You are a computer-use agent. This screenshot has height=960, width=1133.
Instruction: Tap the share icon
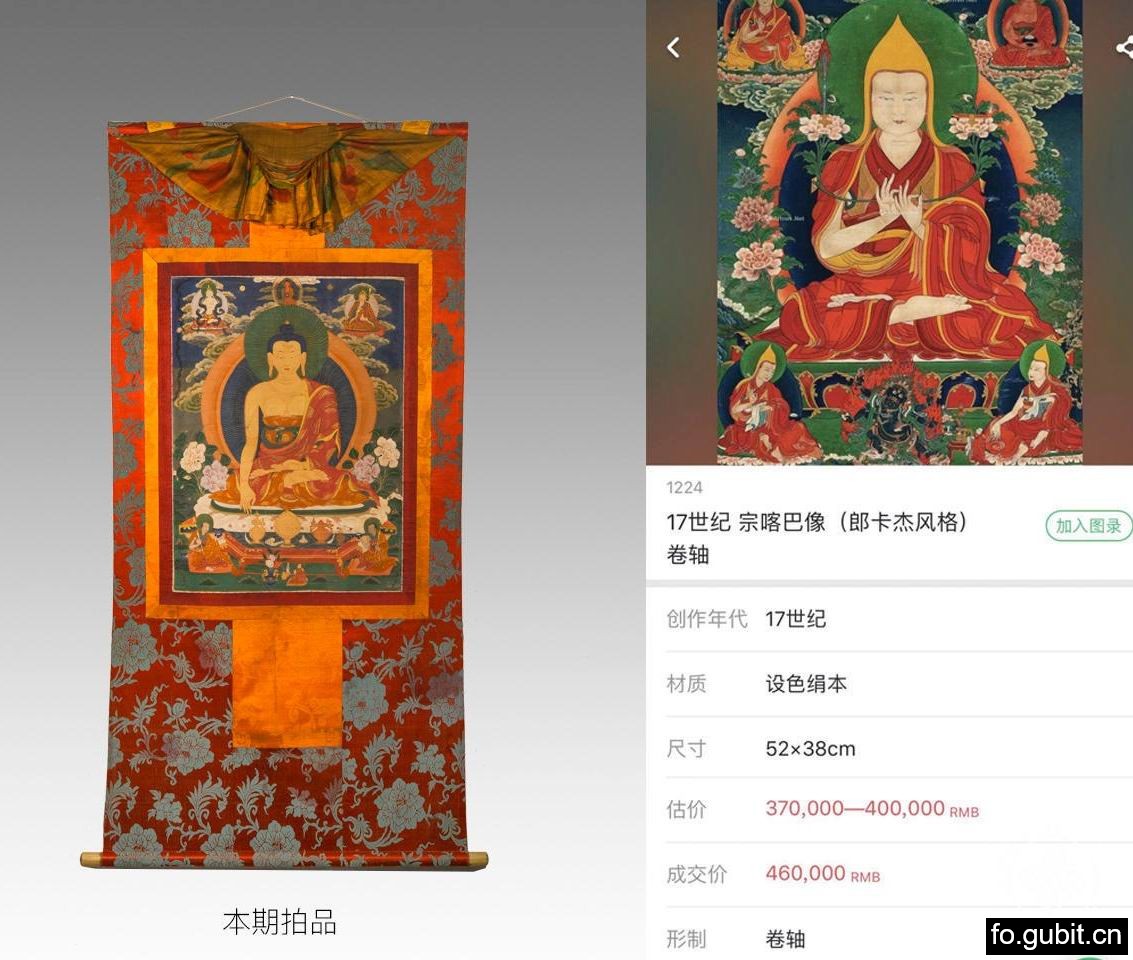(1124, 48)
